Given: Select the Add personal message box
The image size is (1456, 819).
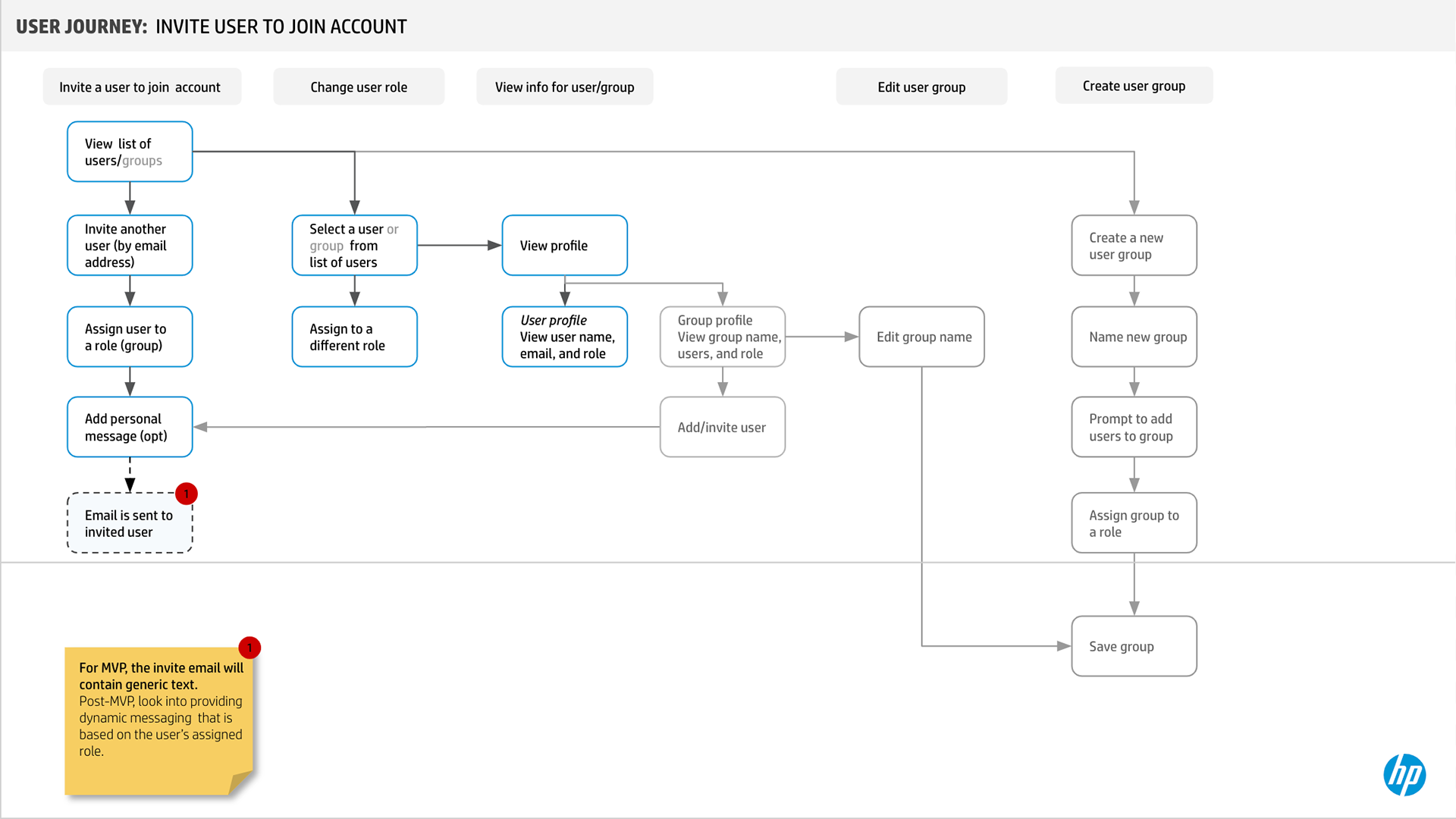Looking at the screenshot, I should pos(130,427).
